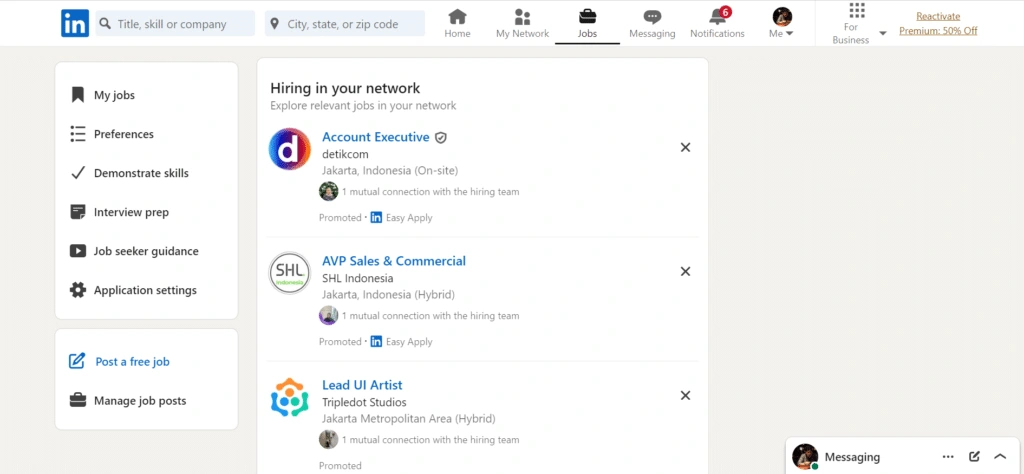Click the LinkedIn logo icon
The height and width of the screenshot is (474, 1024).
(x=74, y=23)
